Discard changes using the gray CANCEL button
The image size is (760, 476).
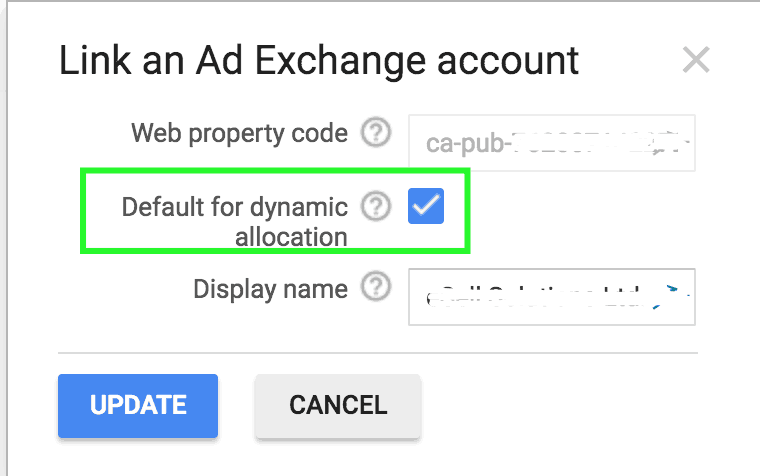pos(338,405)
